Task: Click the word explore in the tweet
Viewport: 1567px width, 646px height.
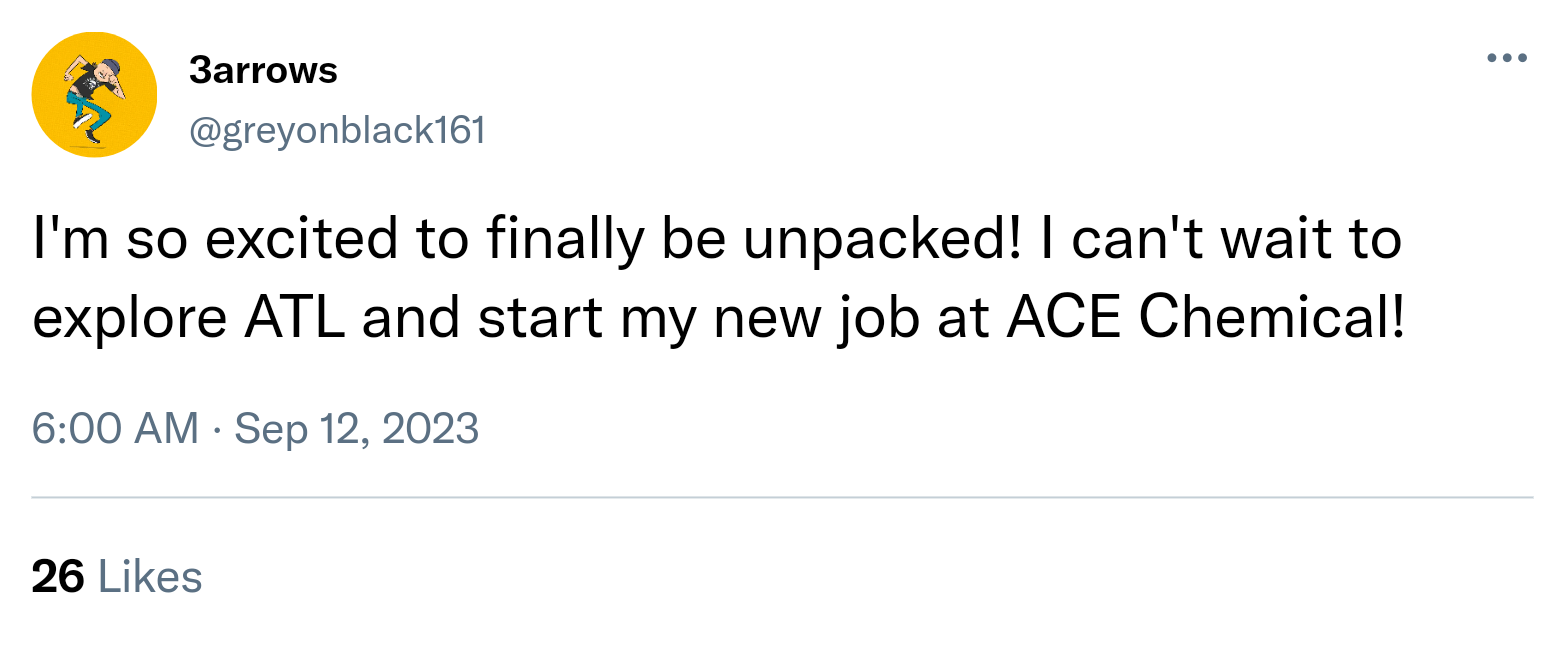Action: point(130,320)
